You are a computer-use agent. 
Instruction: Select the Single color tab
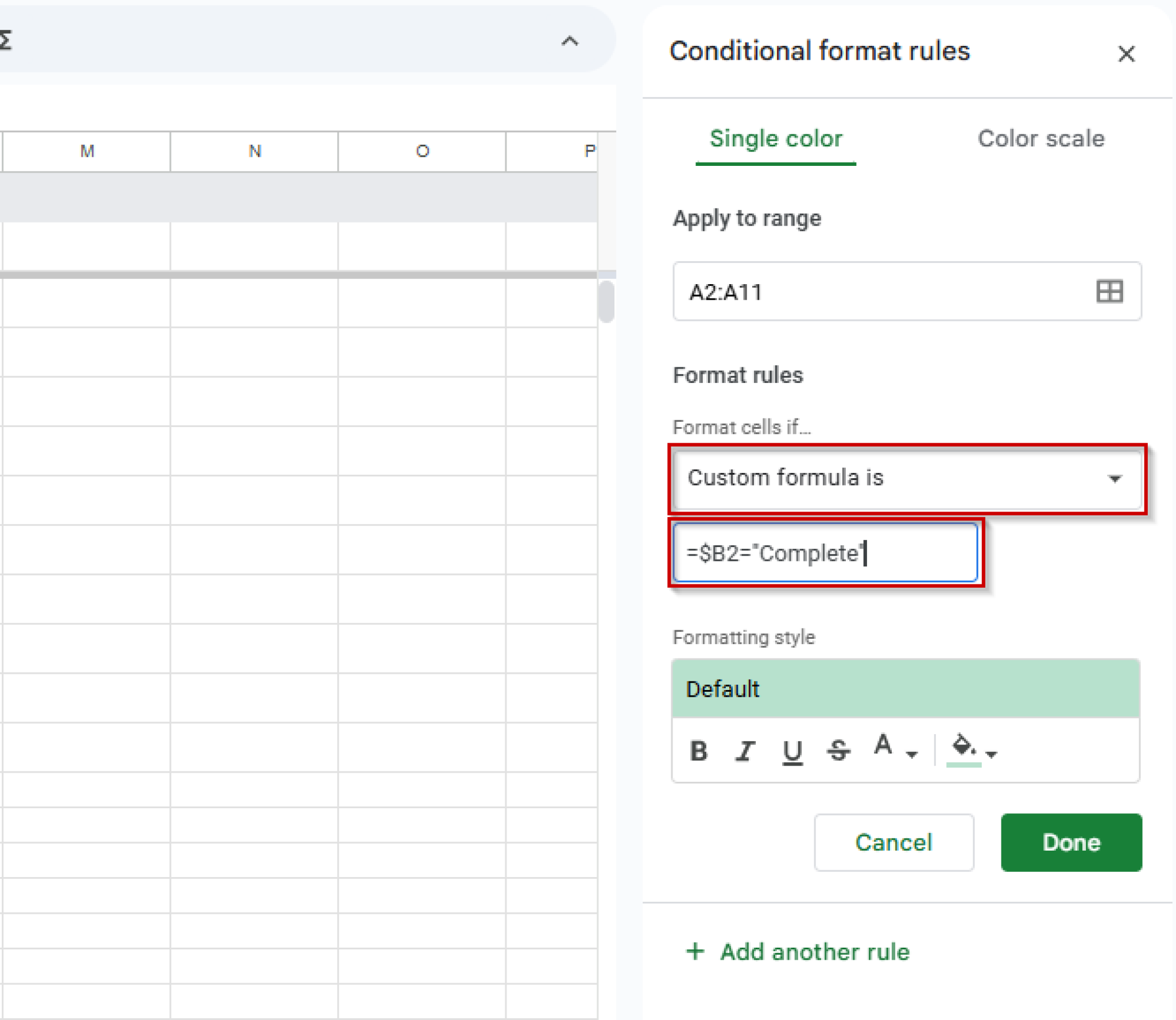(775, 139)
